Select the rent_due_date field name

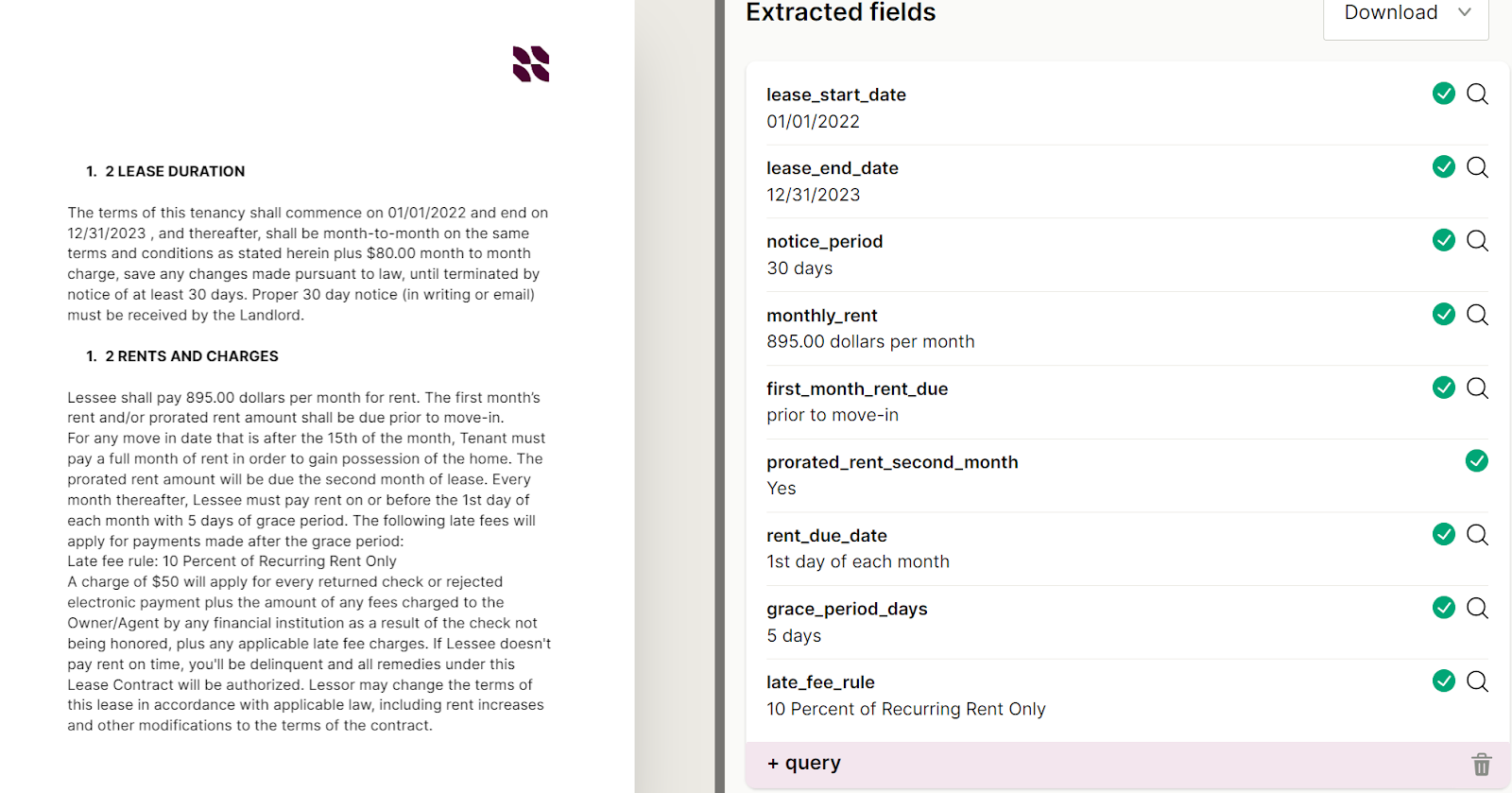click(827, 536)
